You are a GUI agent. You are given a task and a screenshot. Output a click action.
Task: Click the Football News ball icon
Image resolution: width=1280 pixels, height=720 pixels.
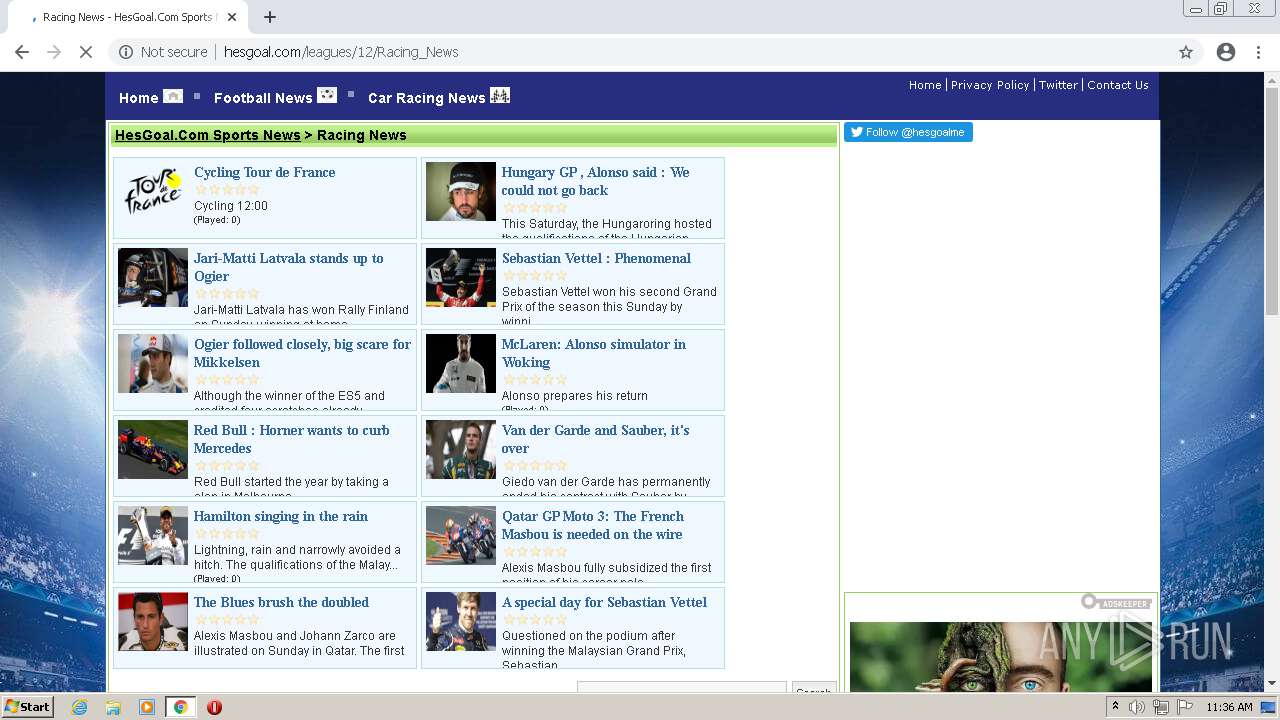point(327,95)
